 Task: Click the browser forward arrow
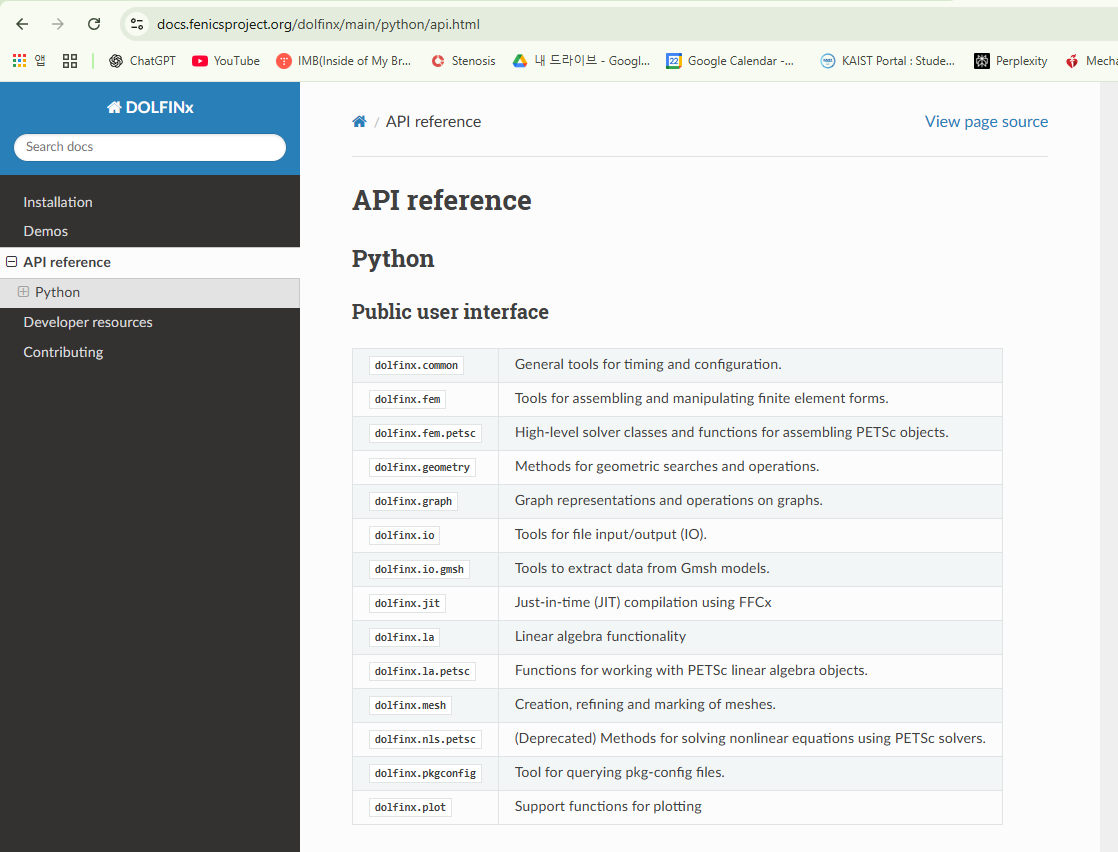(x=58, y=24)
